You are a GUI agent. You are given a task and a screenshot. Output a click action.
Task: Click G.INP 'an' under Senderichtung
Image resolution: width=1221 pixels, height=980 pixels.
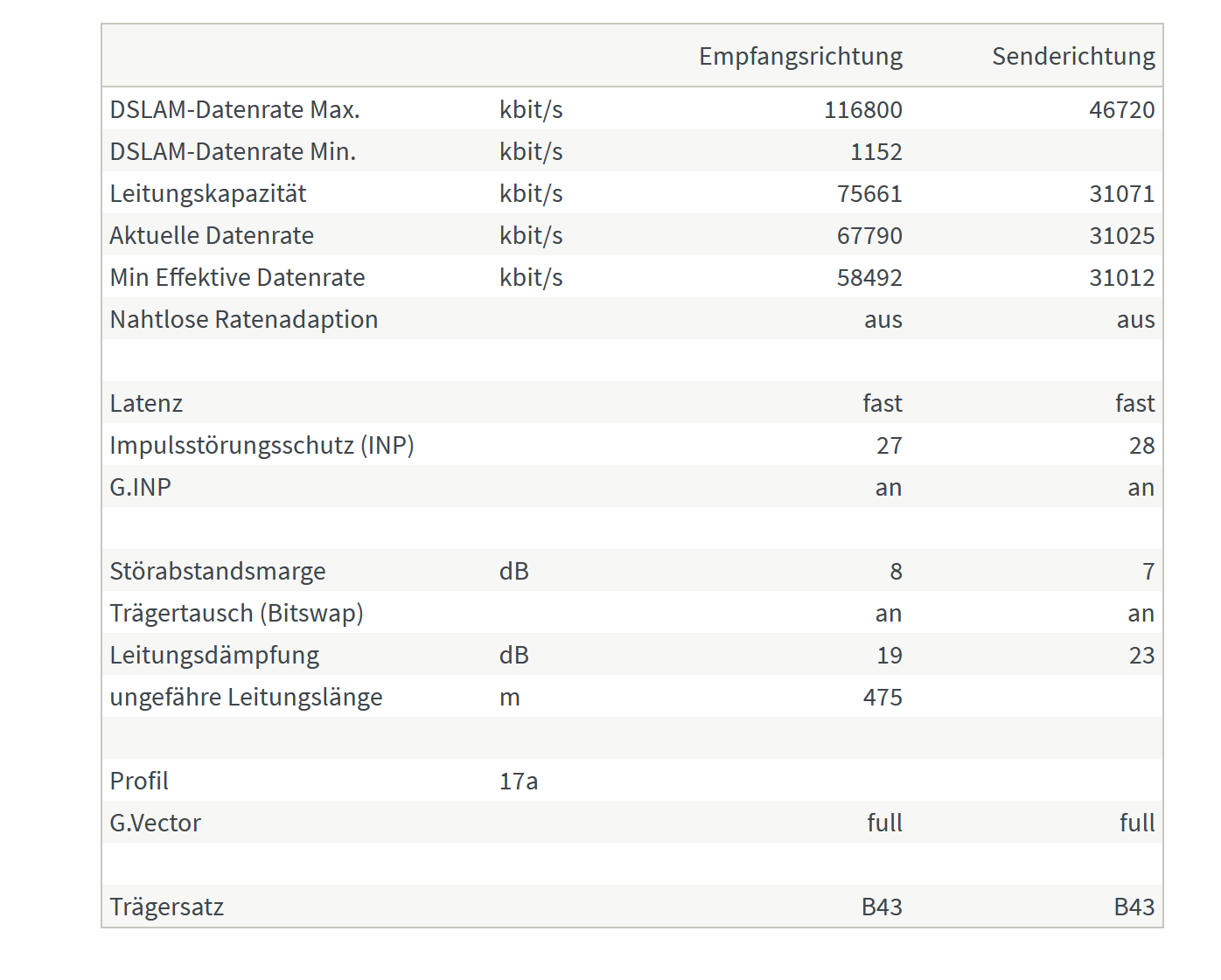(1141, 488)
